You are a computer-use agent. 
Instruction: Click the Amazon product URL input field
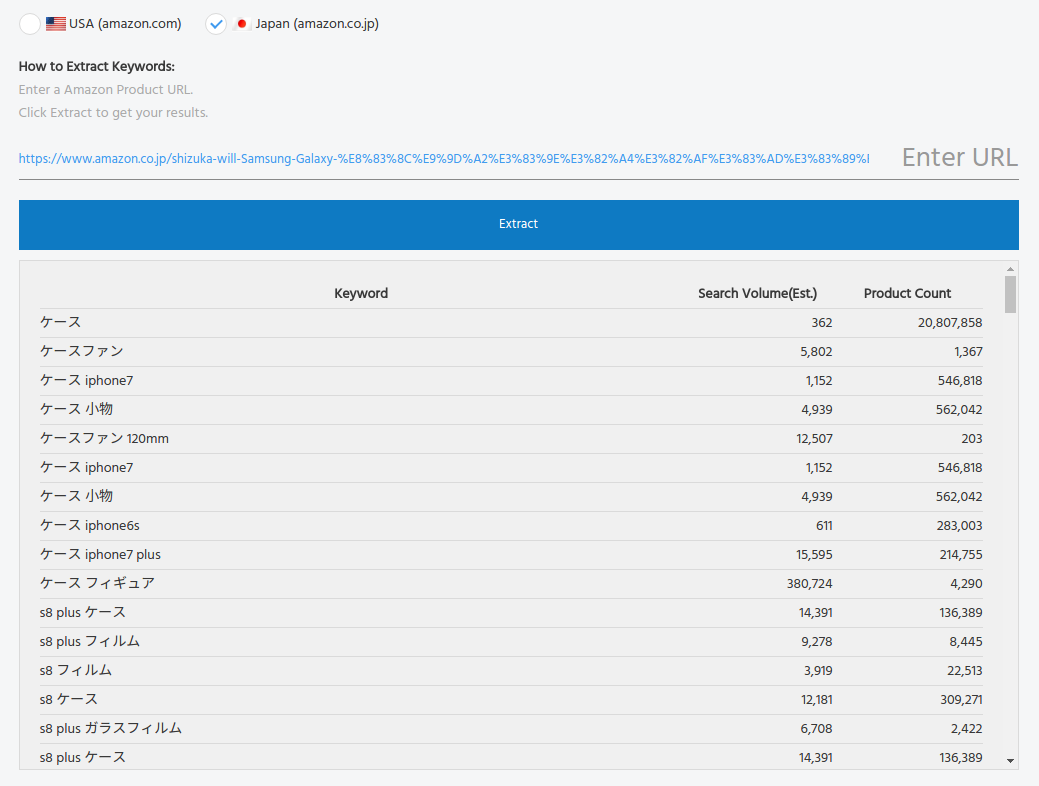click(x=444, y=159)
